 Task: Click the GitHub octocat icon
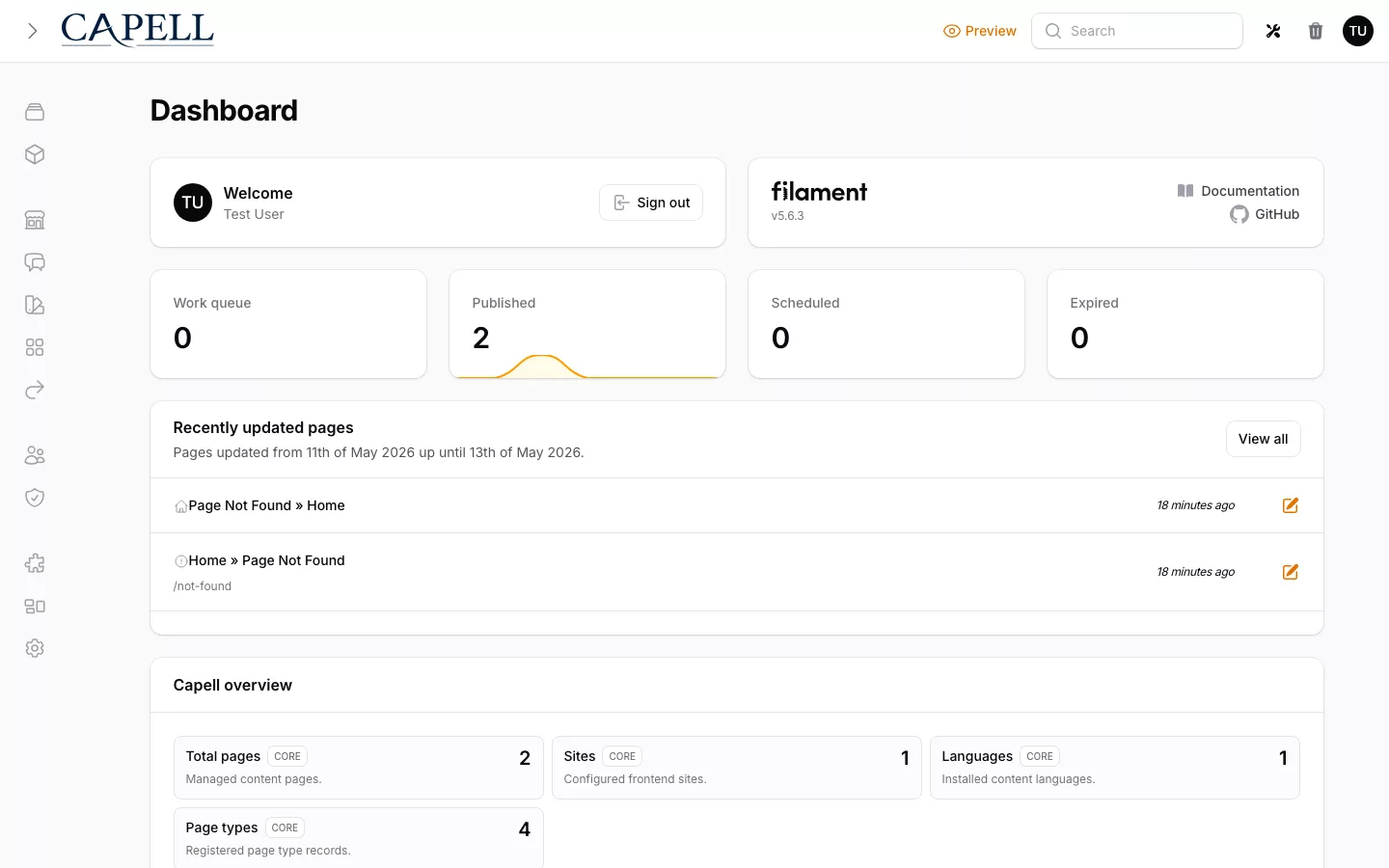click(x=1239, y=214)
